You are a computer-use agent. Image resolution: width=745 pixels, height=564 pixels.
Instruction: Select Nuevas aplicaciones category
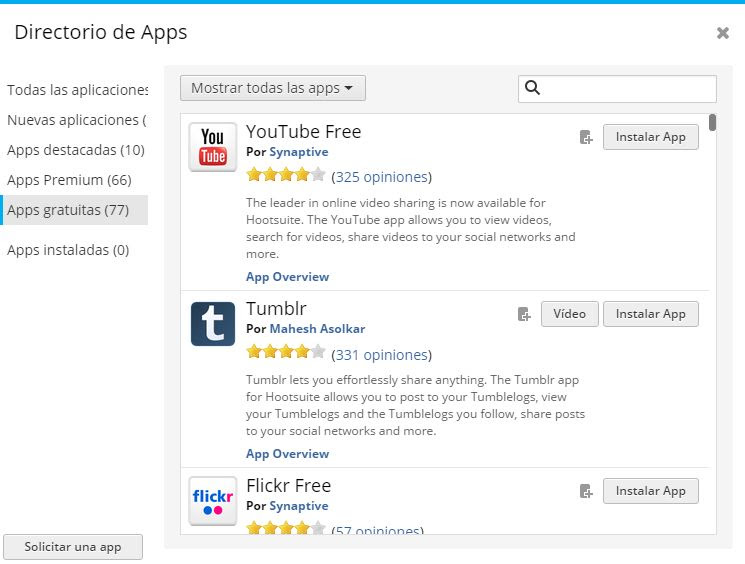pyautogui.click(x=76, y=120)
